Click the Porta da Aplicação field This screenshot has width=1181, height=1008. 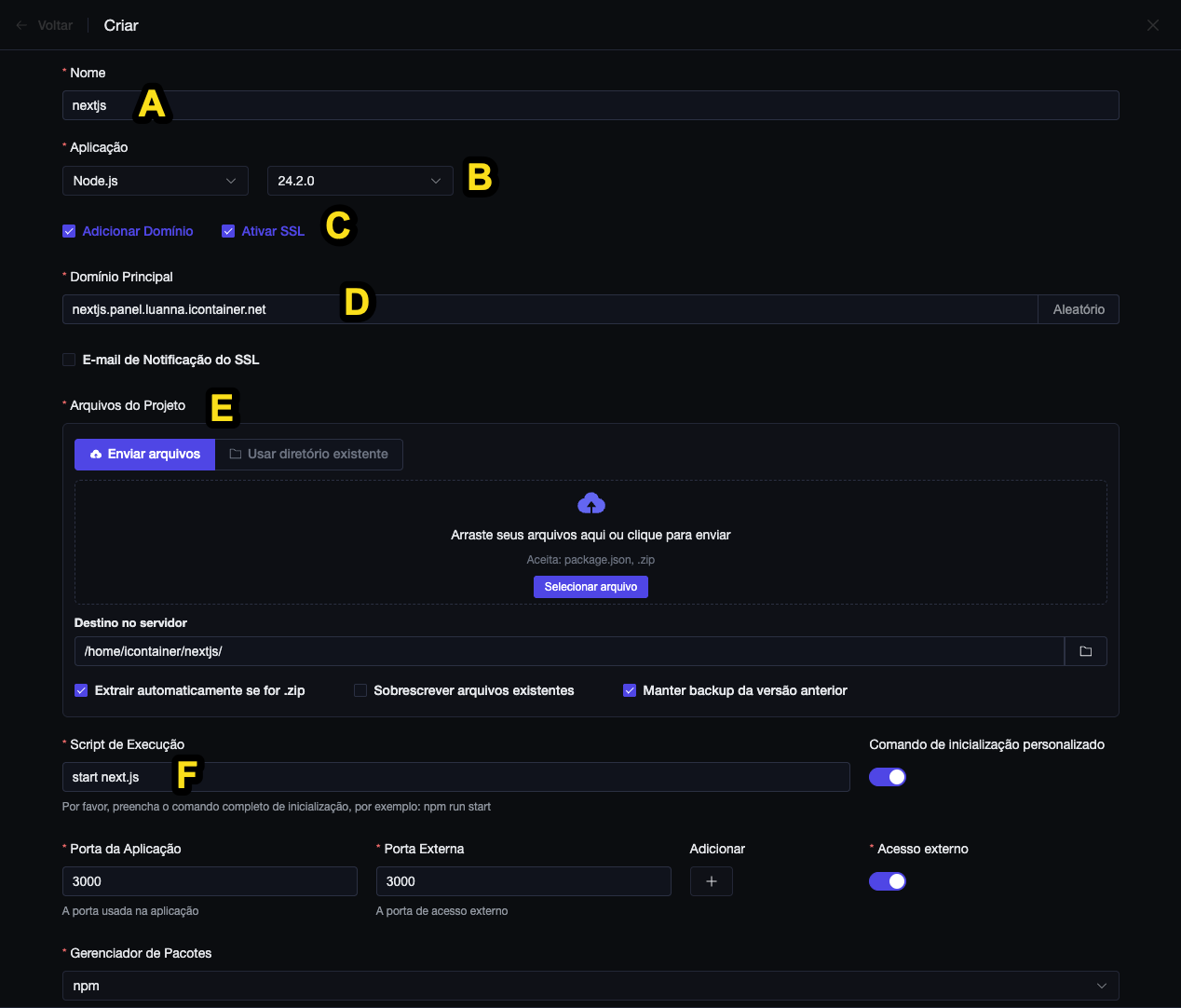210,881
